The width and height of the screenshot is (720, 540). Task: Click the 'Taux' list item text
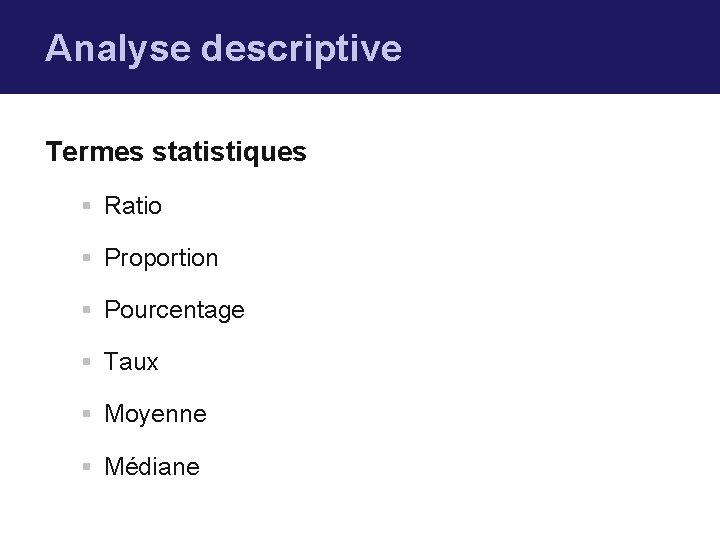pos(131,362)
